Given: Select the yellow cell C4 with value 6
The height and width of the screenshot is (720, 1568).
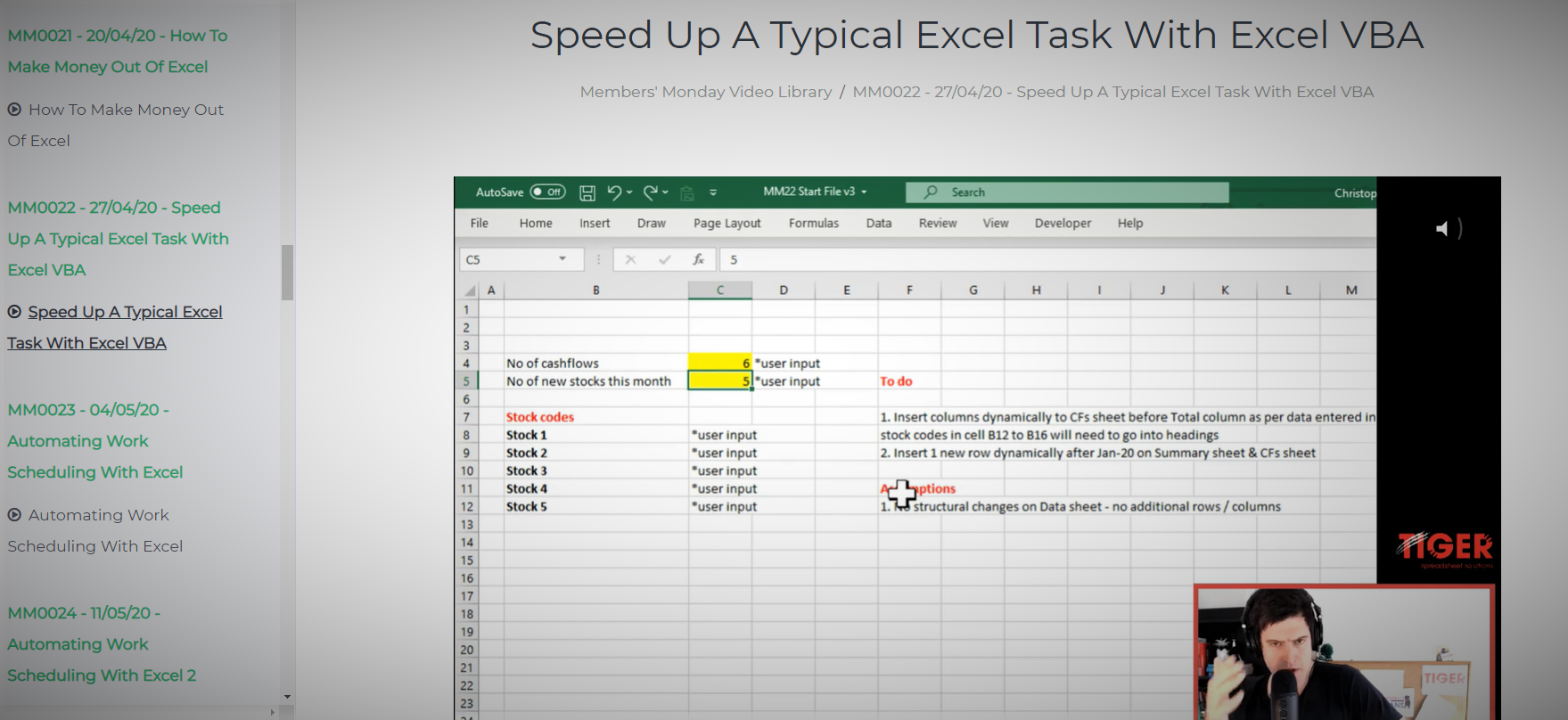Looking at the screenshot, I should 719,363.
